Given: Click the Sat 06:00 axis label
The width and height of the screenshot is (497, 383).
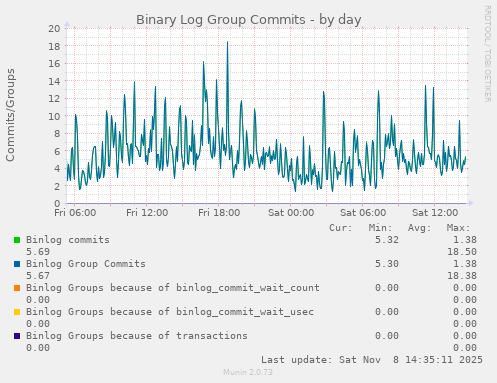Looking at the screenshot, I should 363,212.
